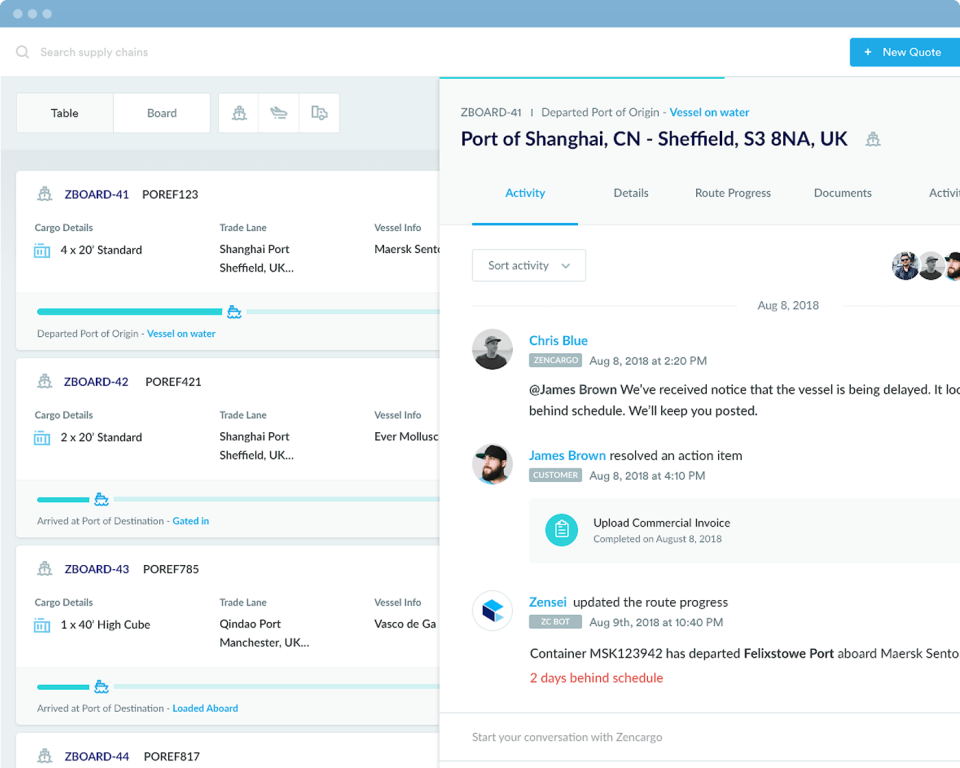Image resolution: width=960 pixels, height=768 pixels.
Task: Click the New Quote button
Action: 905,52
